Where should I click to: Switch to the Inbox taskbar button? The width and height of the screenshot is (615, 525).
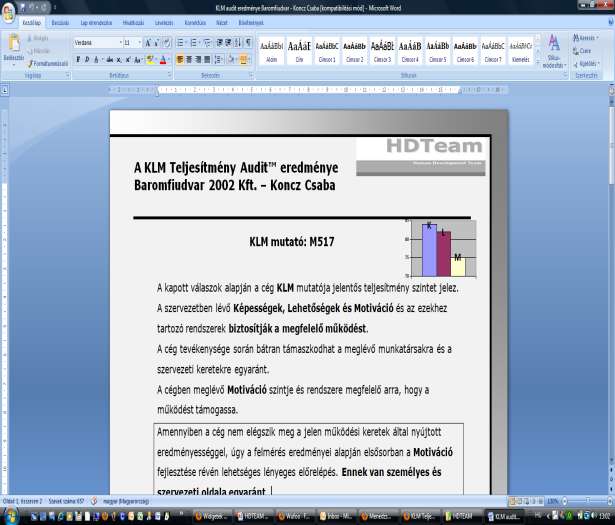coord(335,516)
